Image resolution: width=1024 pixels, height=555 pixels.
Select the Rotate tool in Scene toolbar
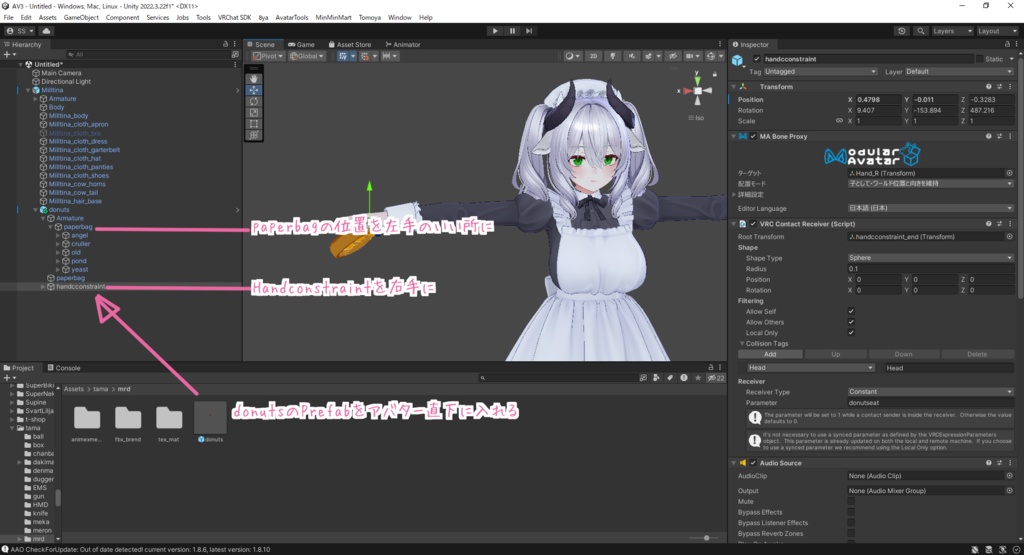(253, 101)
